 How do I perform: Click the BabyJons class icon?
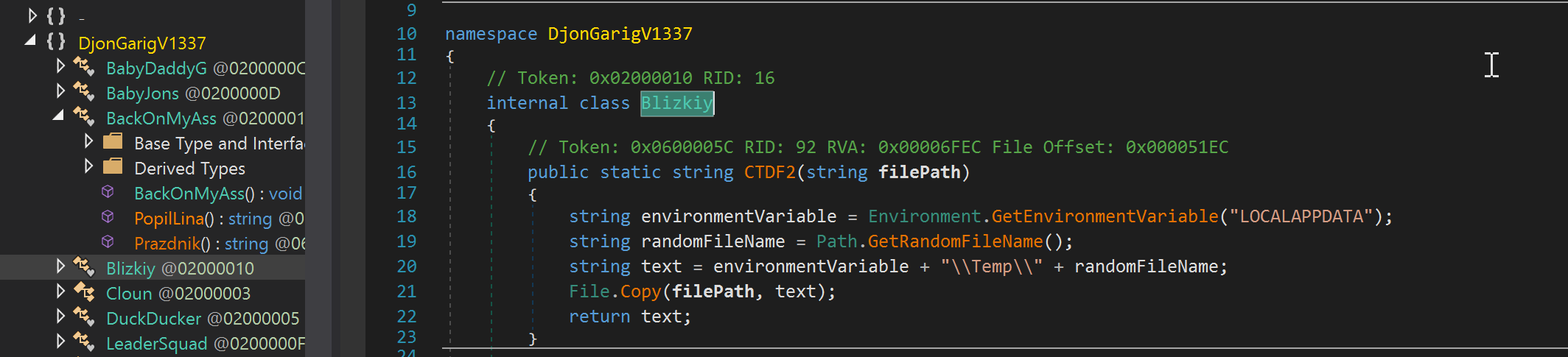point(83,92)
